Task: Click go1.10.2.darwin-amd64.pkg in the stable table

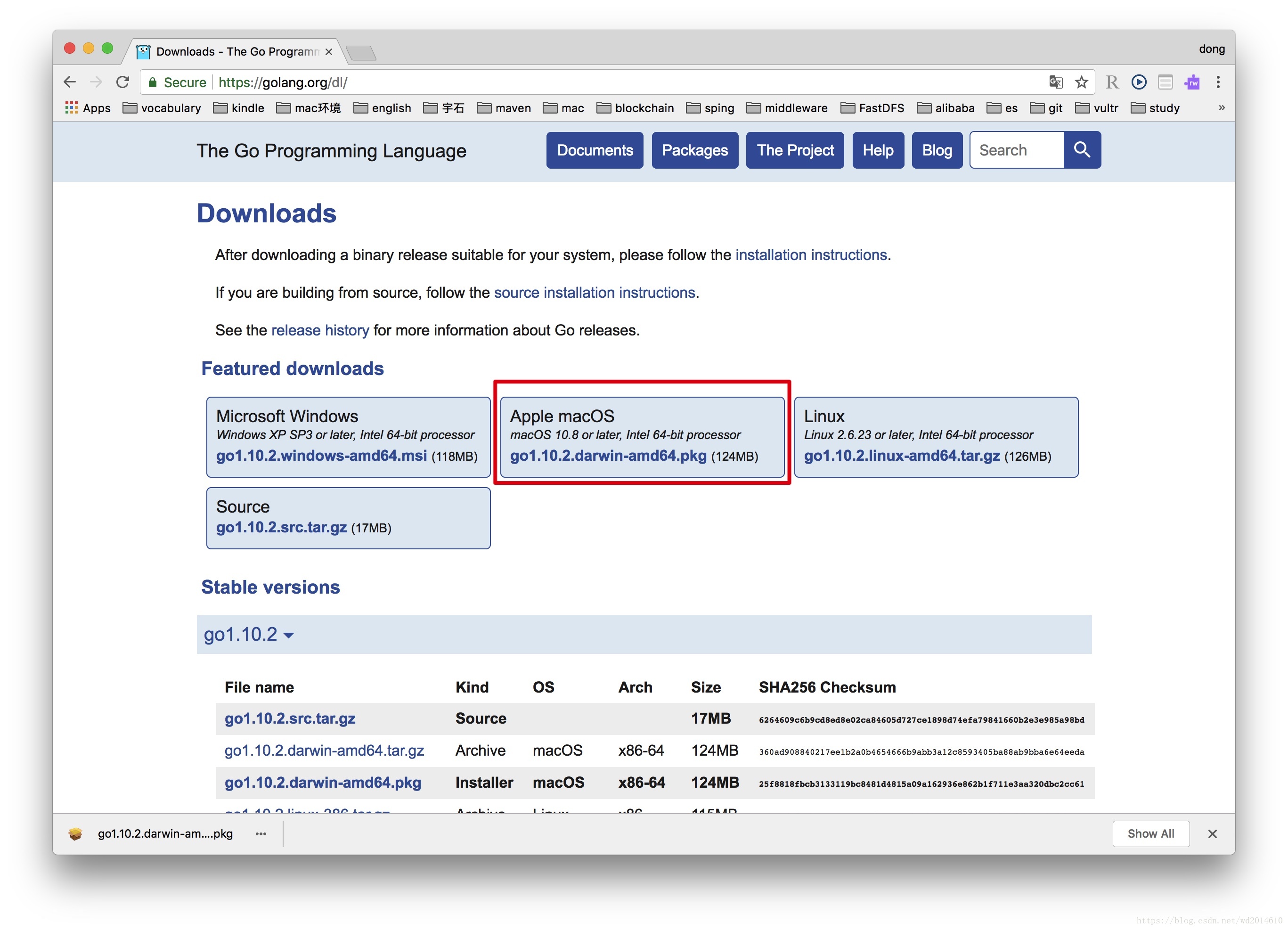Action: (x=323, y=783)
